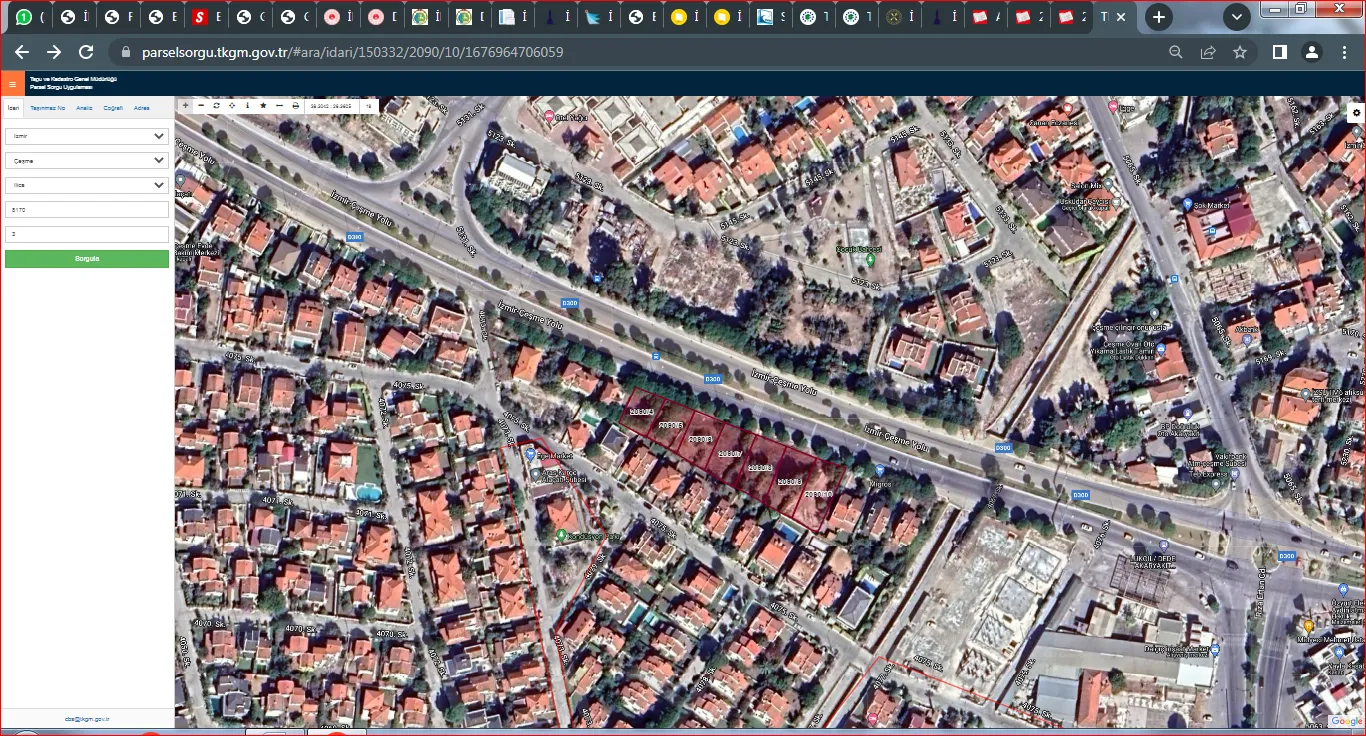Open map settings gear on right edge

click(1357, 112)
